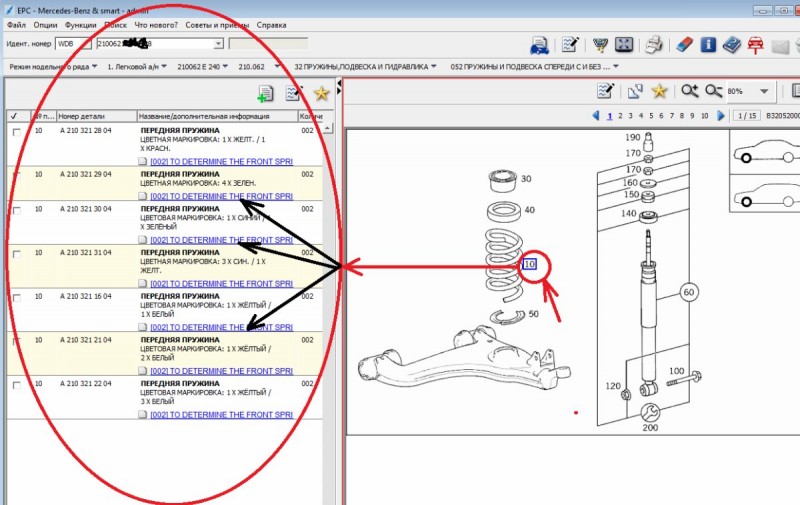Click favorites star in picture panel

click(659, 91)
